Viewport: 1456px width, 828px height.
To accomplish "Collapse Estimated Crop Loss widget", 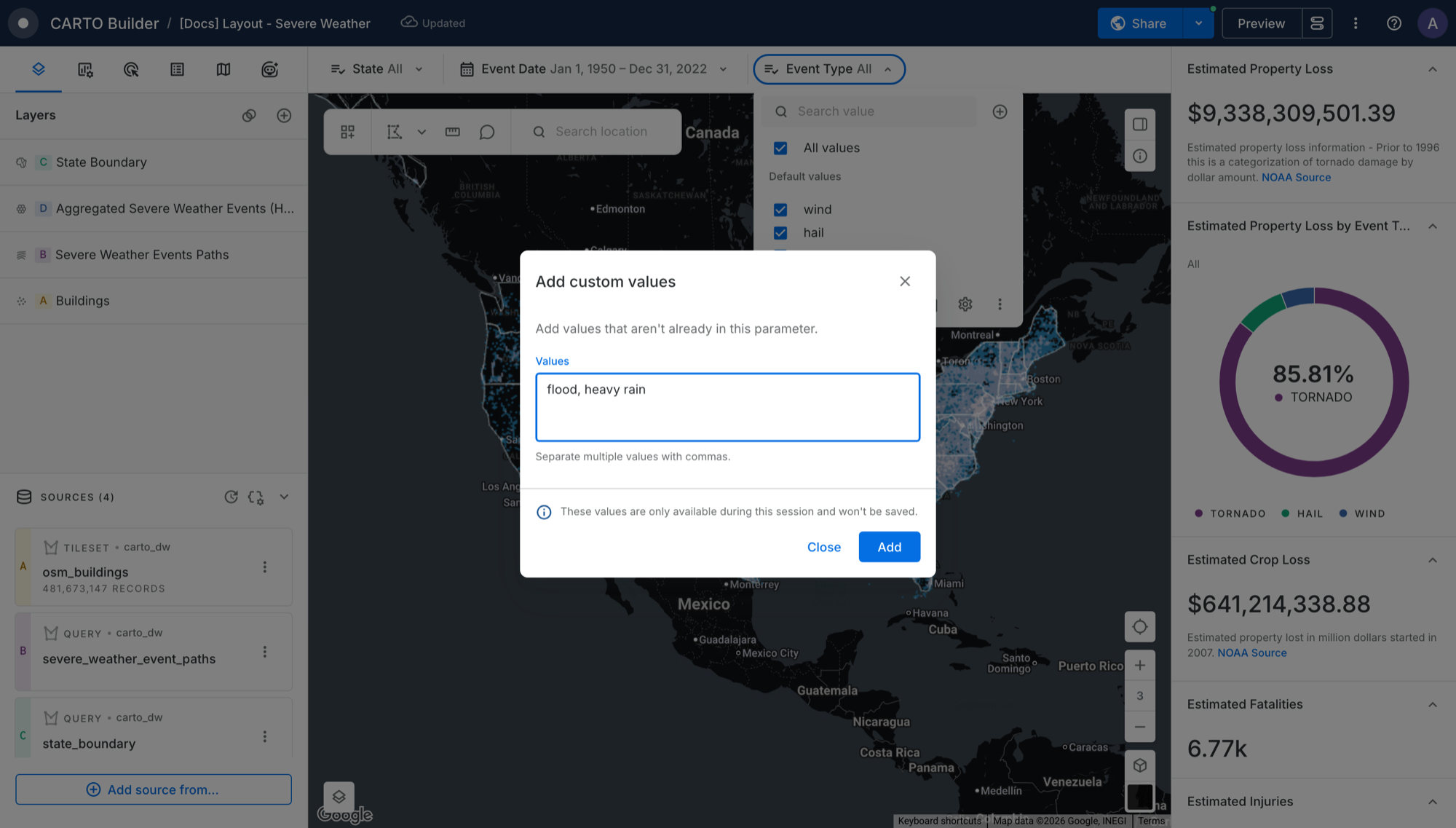I will 1432,560.
